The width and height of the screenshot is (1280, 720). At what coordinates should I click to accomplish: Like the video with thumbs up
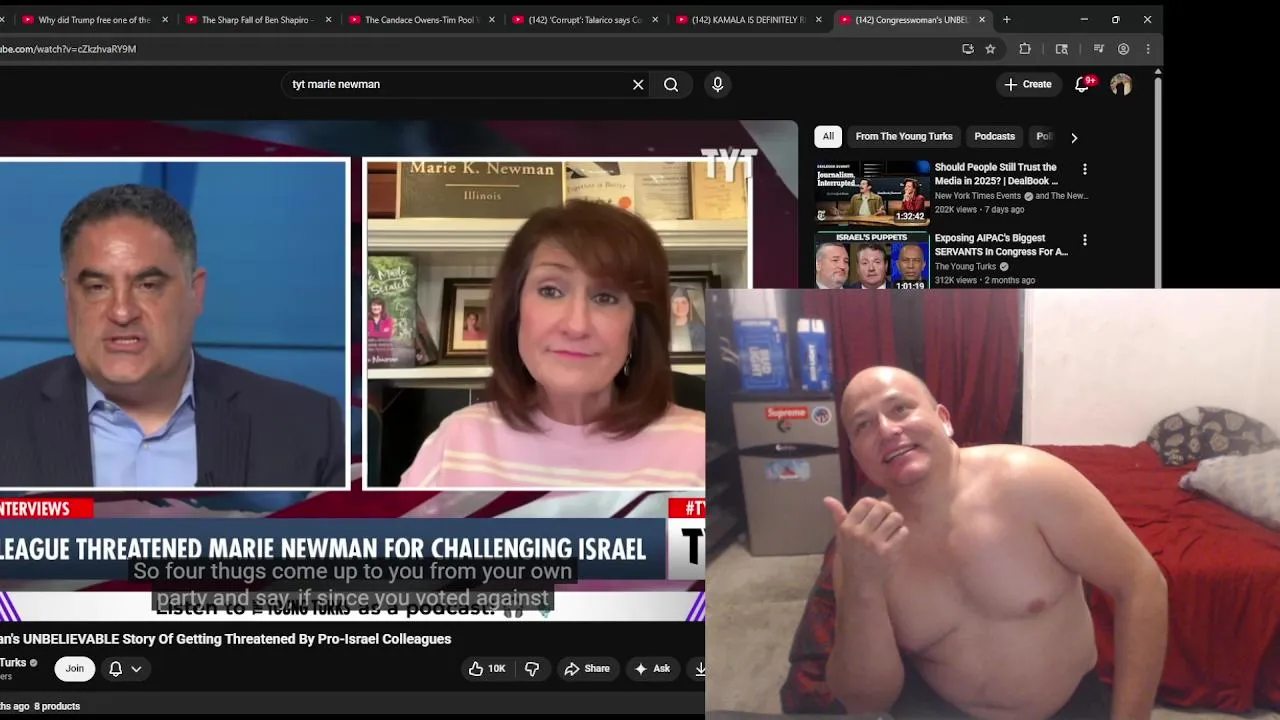coord(487,669)
